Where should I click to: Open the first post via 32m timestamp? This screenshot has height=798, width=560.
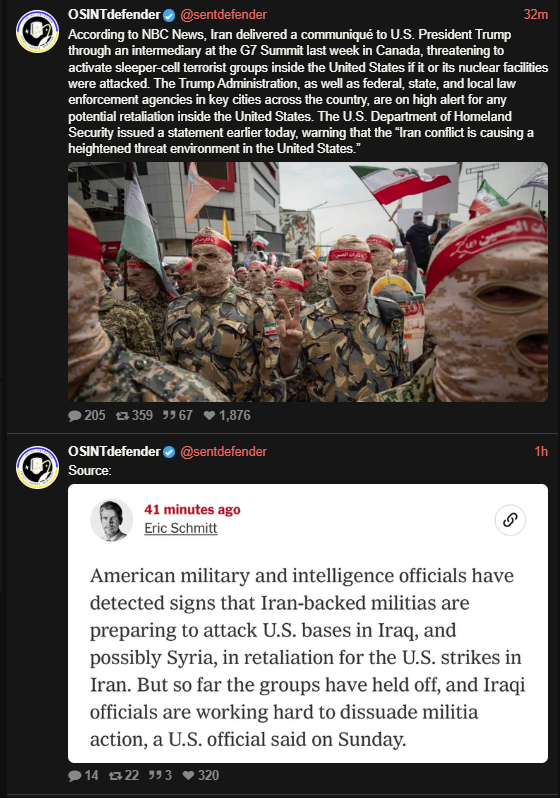[x=536, y=15]
